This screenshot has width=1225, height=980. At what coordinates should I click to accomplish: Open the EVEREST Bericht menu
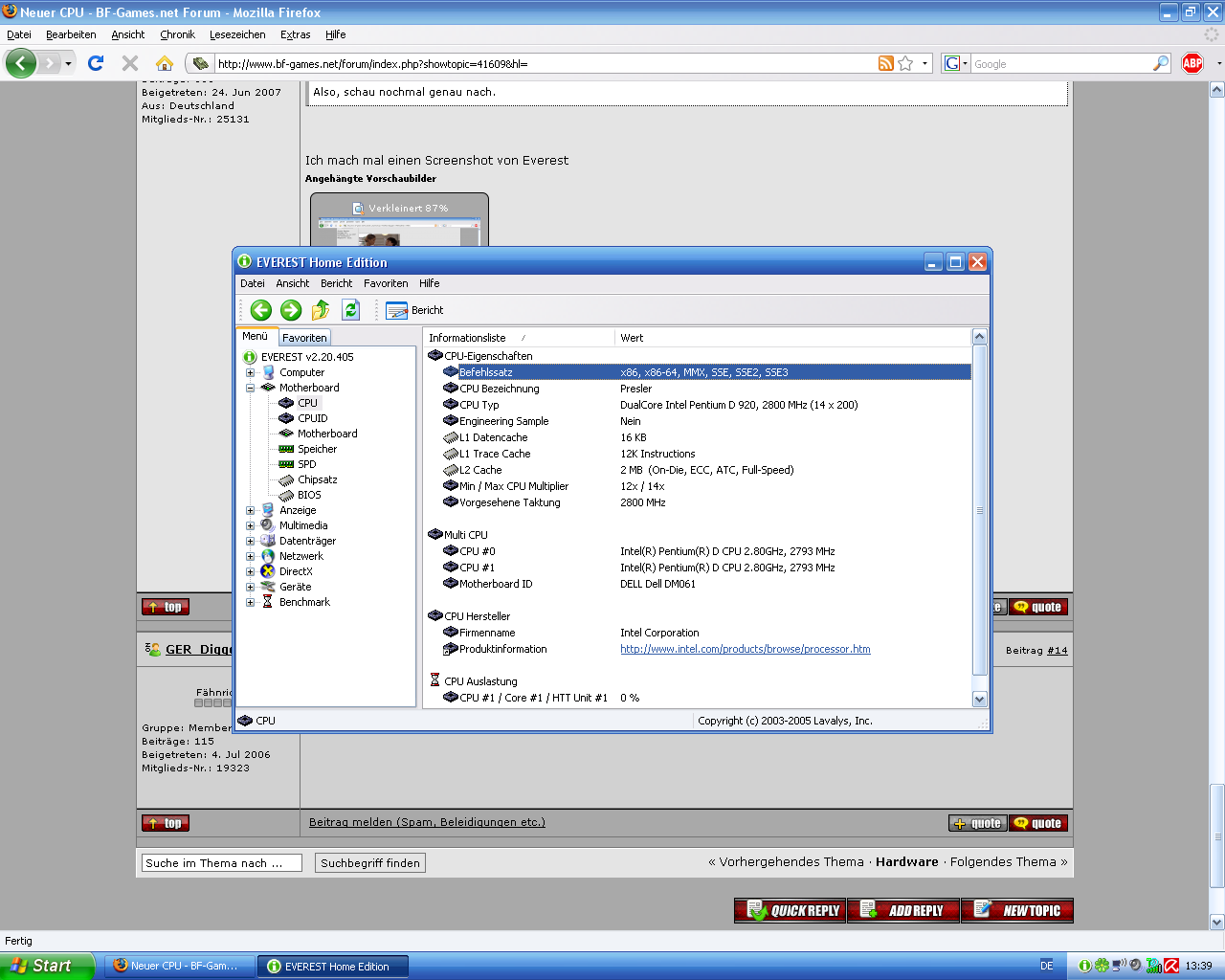click(336, 283)
